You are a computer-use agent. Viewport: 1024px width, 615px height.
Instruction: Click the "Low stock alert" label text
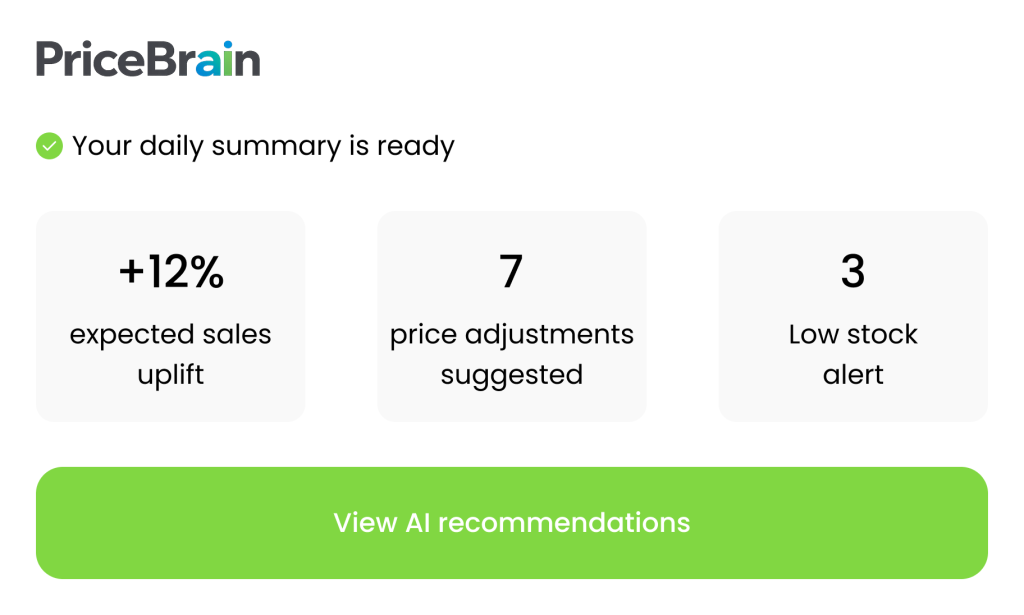tap(853, 354)
